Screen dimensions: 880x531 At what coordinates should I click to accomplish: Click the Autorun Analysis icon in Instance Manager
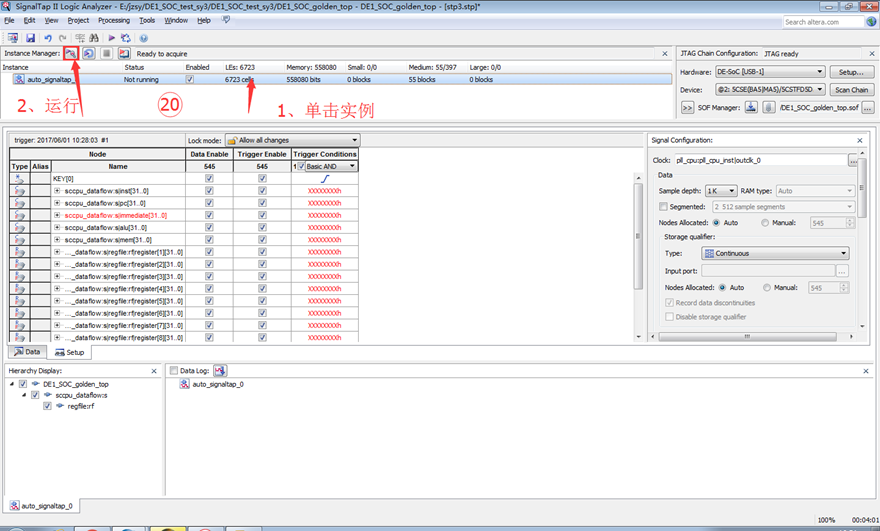coord(89,53)
